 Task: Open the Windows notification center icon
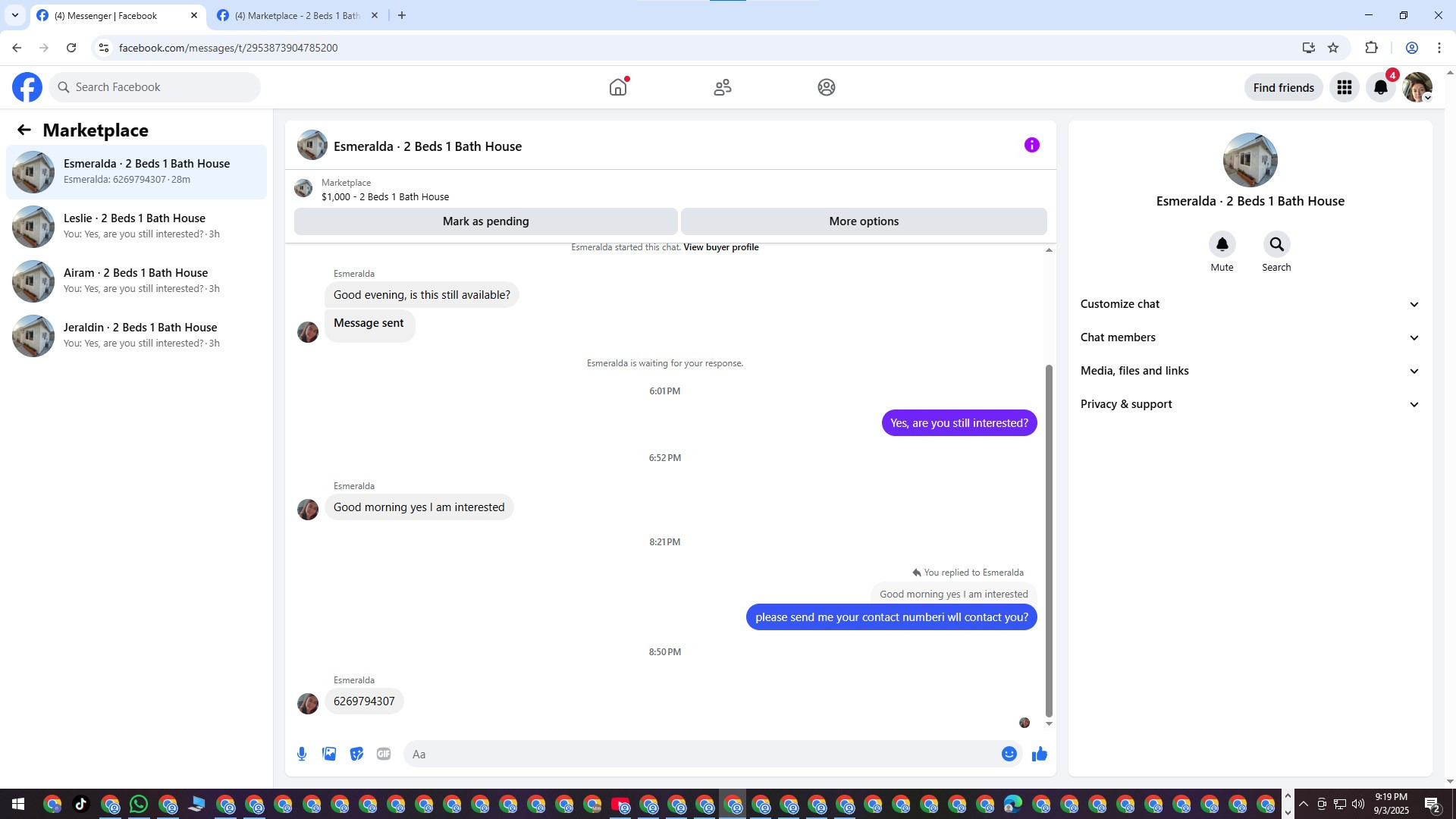click(1432, 804)
